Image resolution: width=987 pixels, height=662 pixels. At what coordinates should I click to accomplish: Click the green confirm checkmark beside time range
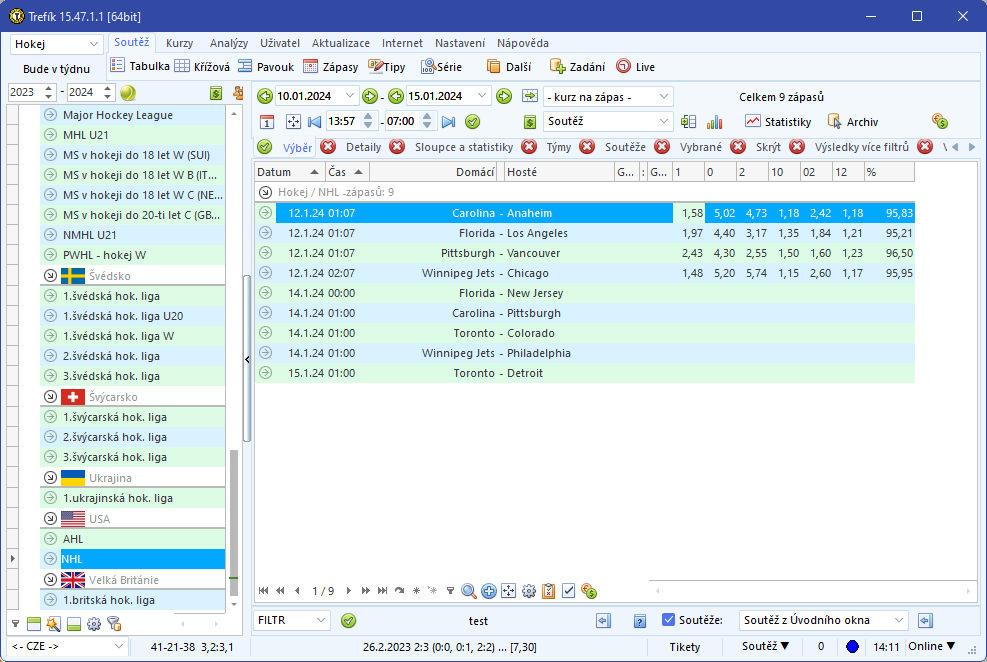click(473, 121)
